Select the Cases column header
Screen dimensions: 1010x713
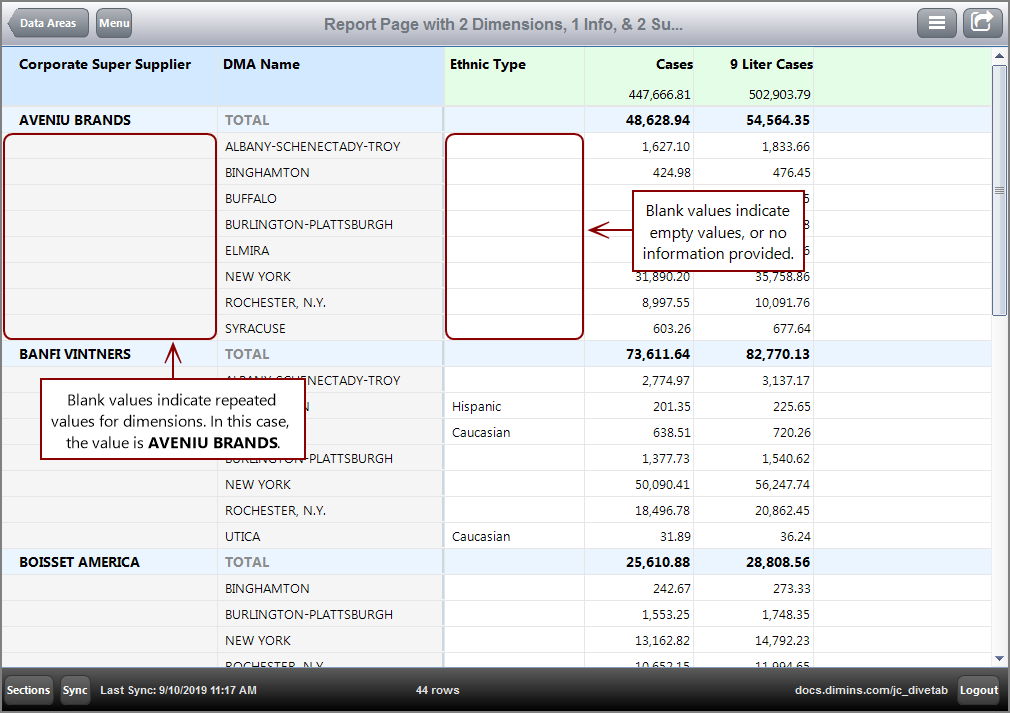[674, 64]
